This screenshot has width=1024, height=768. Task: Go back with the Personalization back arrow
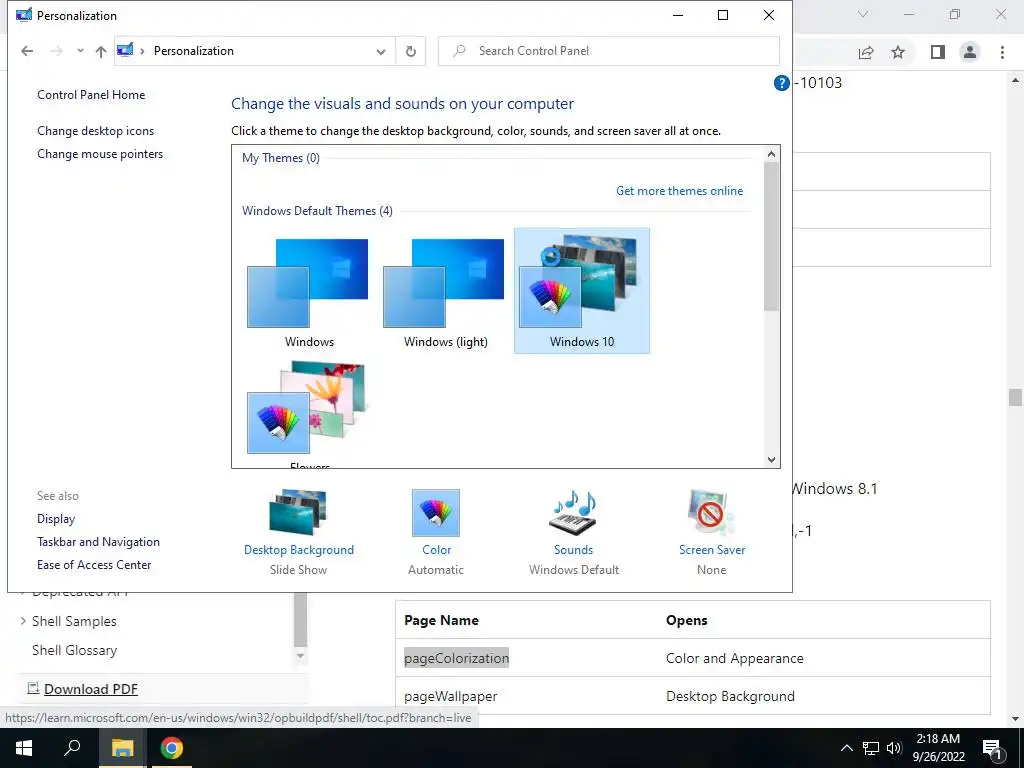[x=27, y=51]
